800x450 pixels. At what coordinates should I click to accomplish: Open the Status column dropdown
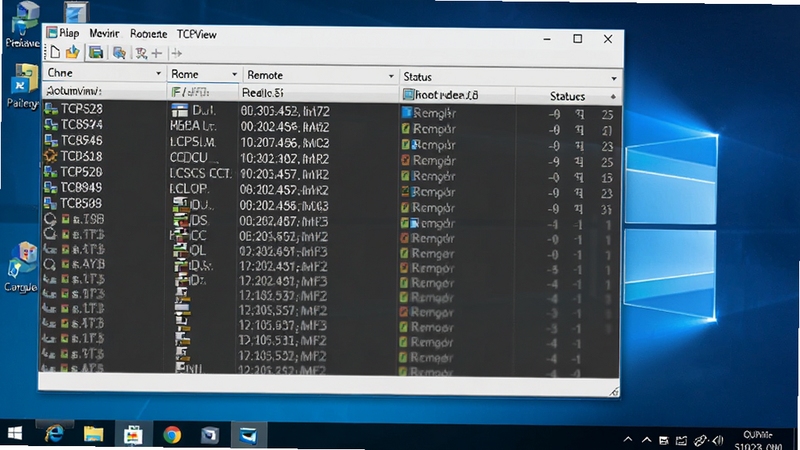click(x=614, y=79)
